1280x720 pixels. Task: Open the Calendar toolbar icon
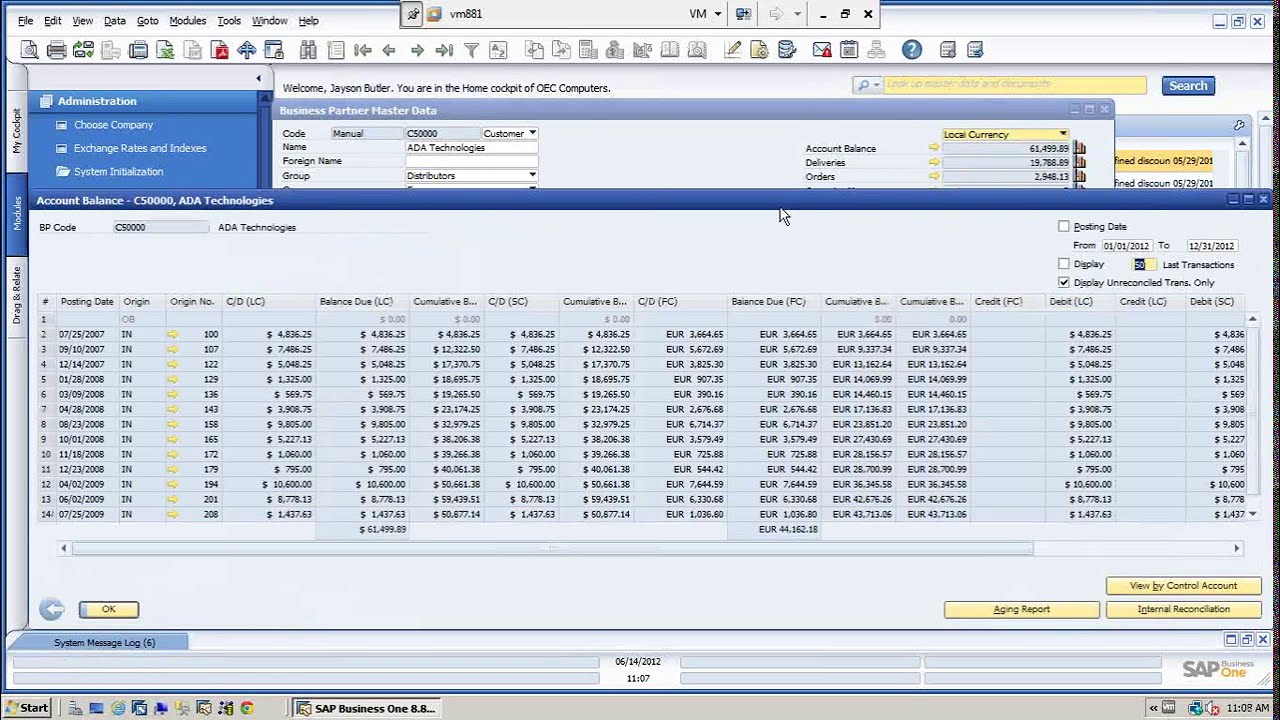849,50
